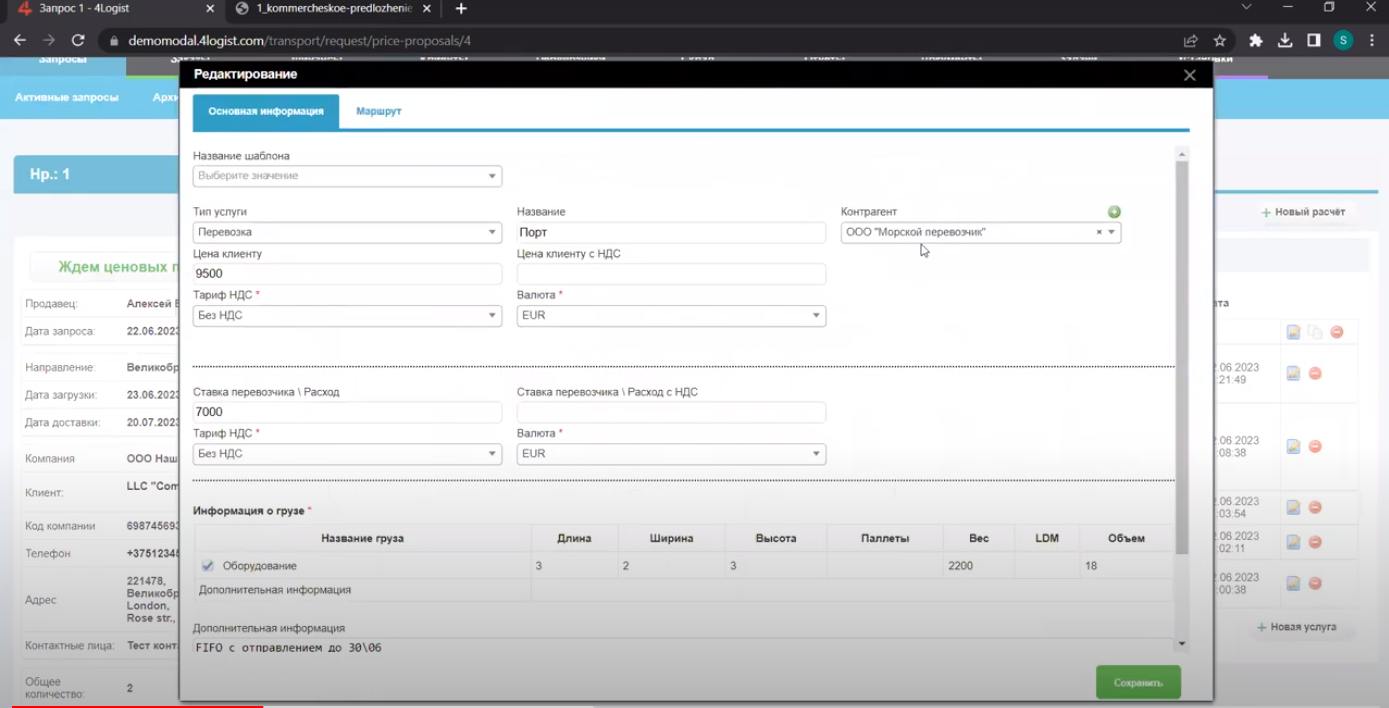Close the Запрос 1 - 4Logist tab
Screen dimensions: 1389x708
210,9
